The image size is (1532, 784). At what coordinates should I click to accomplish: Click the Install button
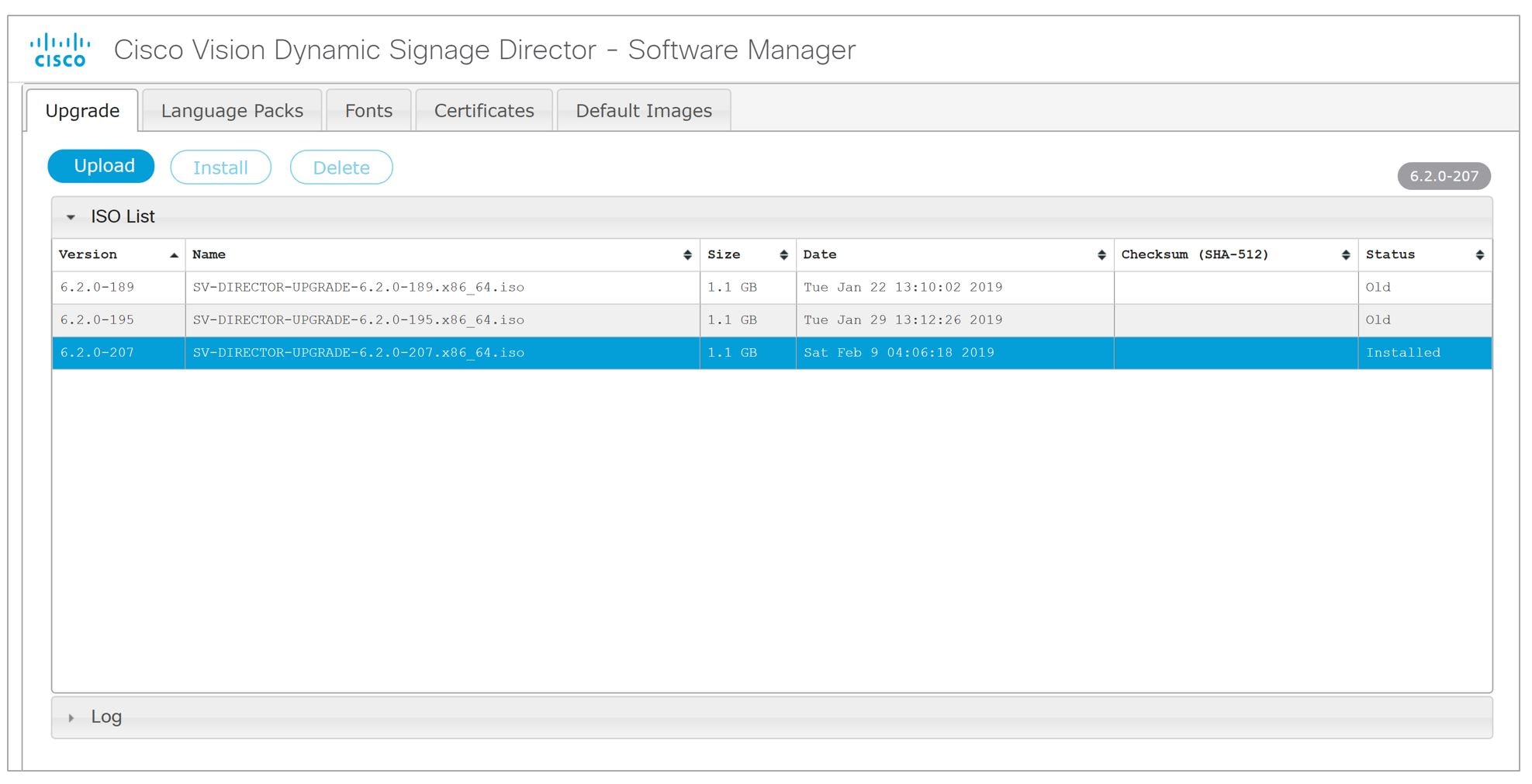(220, 167)
